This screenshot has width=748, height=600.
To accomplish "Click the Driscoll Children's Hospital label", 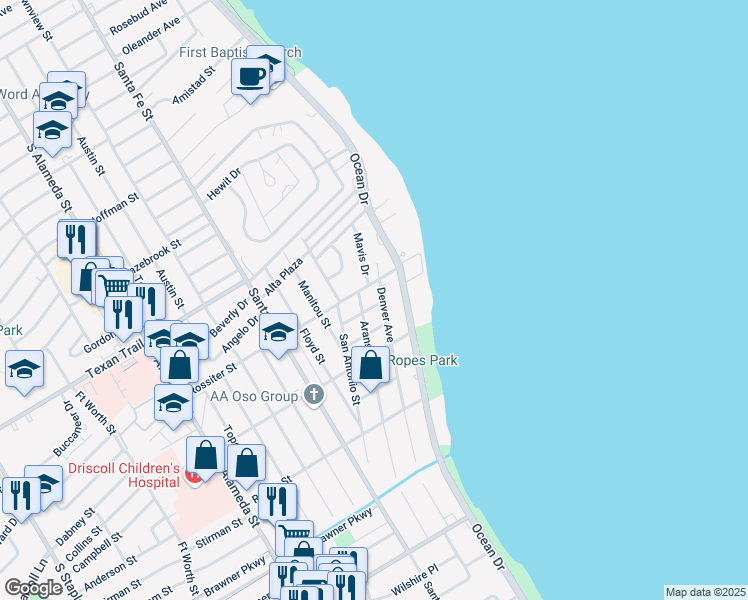I will click(x=124, y=475).
